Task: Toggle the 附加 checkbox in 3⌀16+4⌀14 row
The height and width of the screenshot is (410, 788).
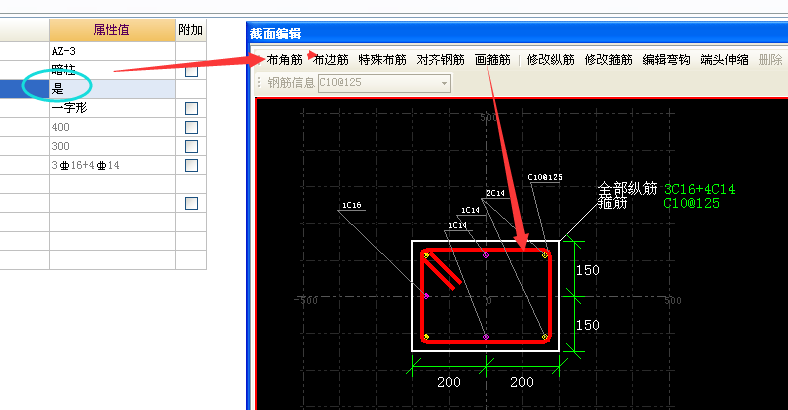Action: pos(191,165)
